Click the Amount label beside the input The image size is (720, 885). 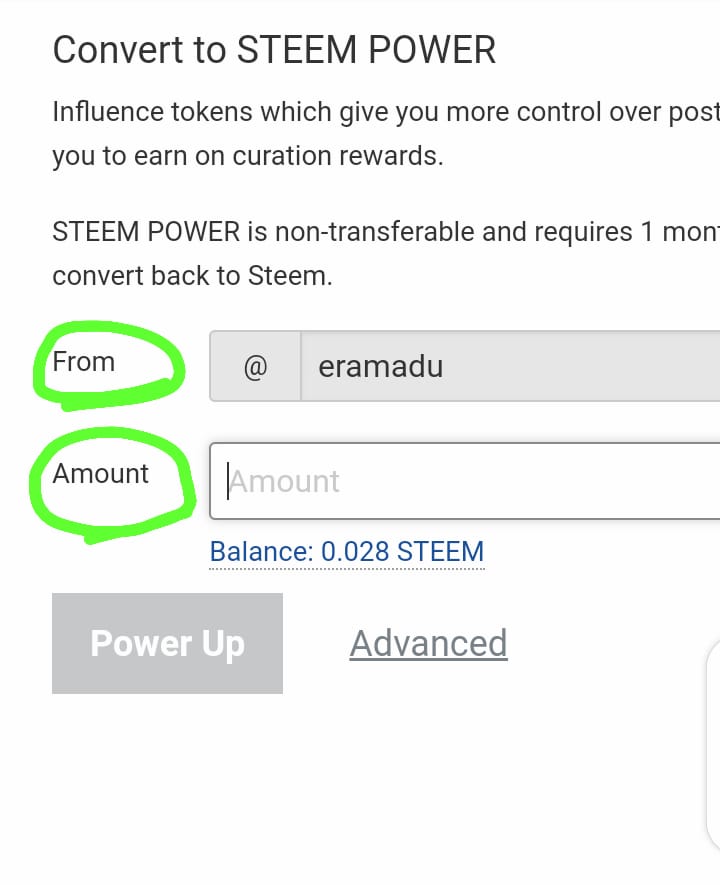point(100,473)
